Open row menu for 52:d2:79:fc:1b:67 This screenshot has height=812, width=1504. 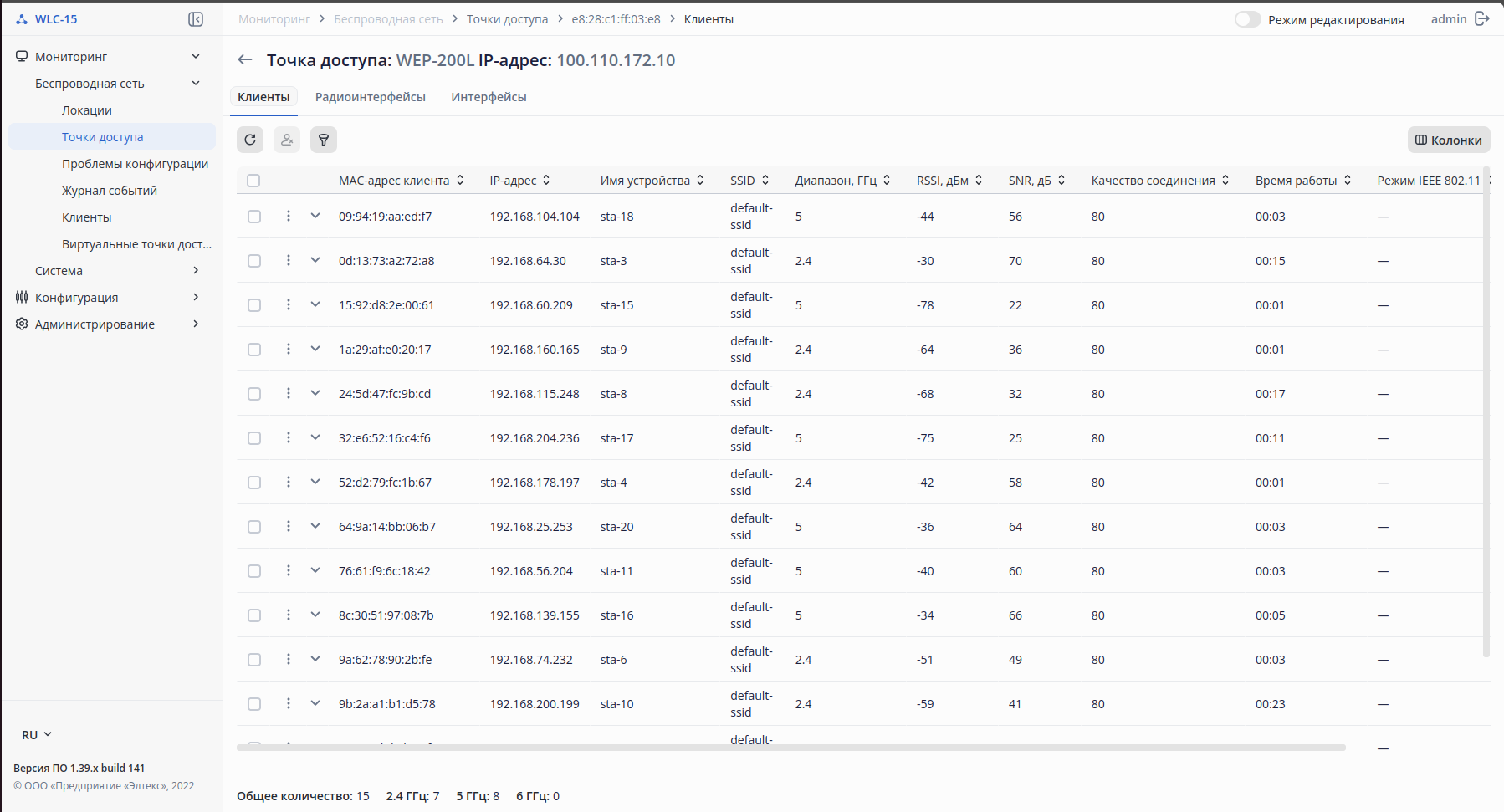289,482
